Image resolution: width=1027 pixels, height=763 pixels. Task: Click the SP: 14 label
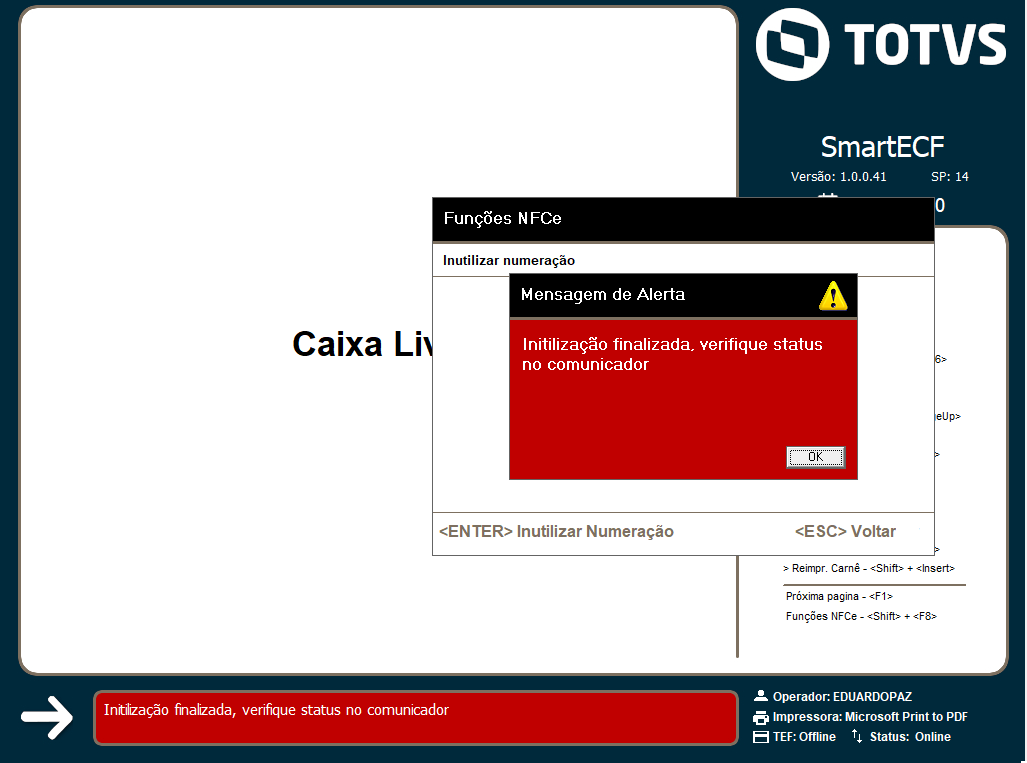[x=950, y=177]
